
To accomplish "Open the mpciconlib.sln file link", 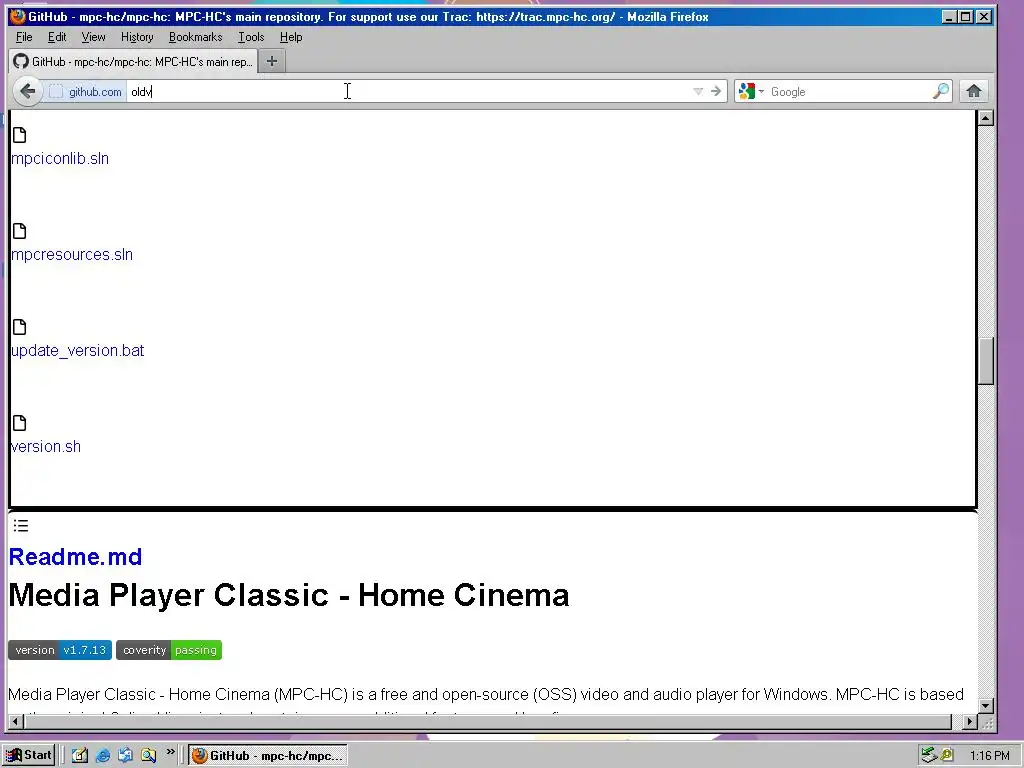I will point(60,159).
